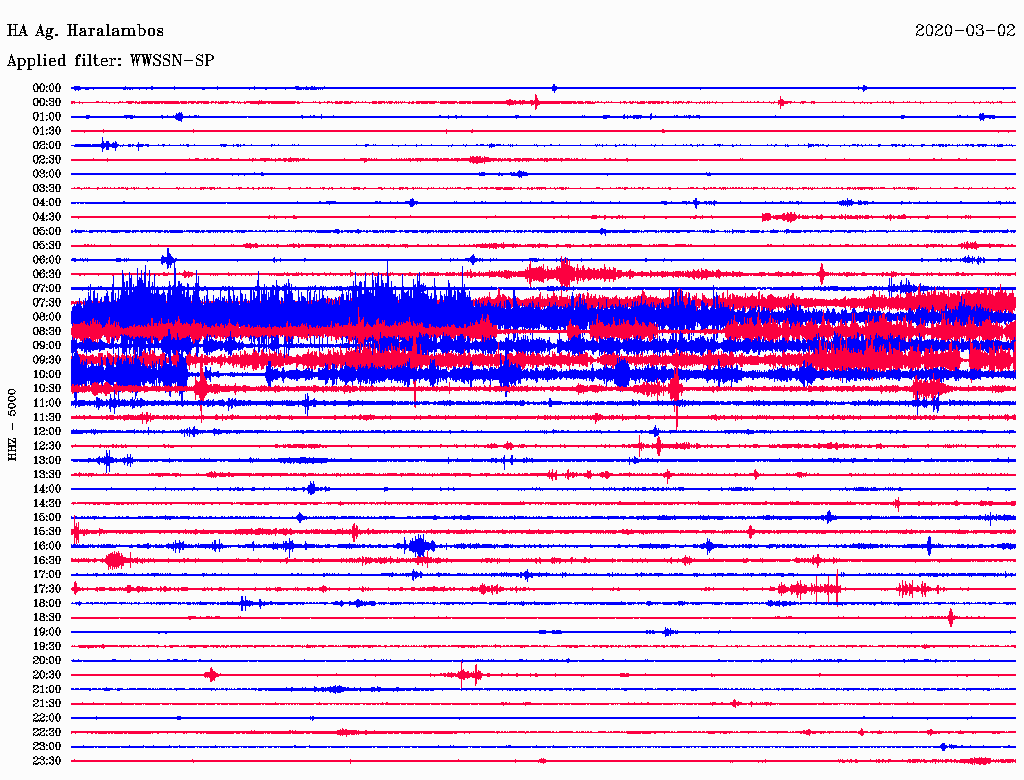The image size is (1024, 780).
Task: Select the 20:30 time label
Action: tap(47, 675)
